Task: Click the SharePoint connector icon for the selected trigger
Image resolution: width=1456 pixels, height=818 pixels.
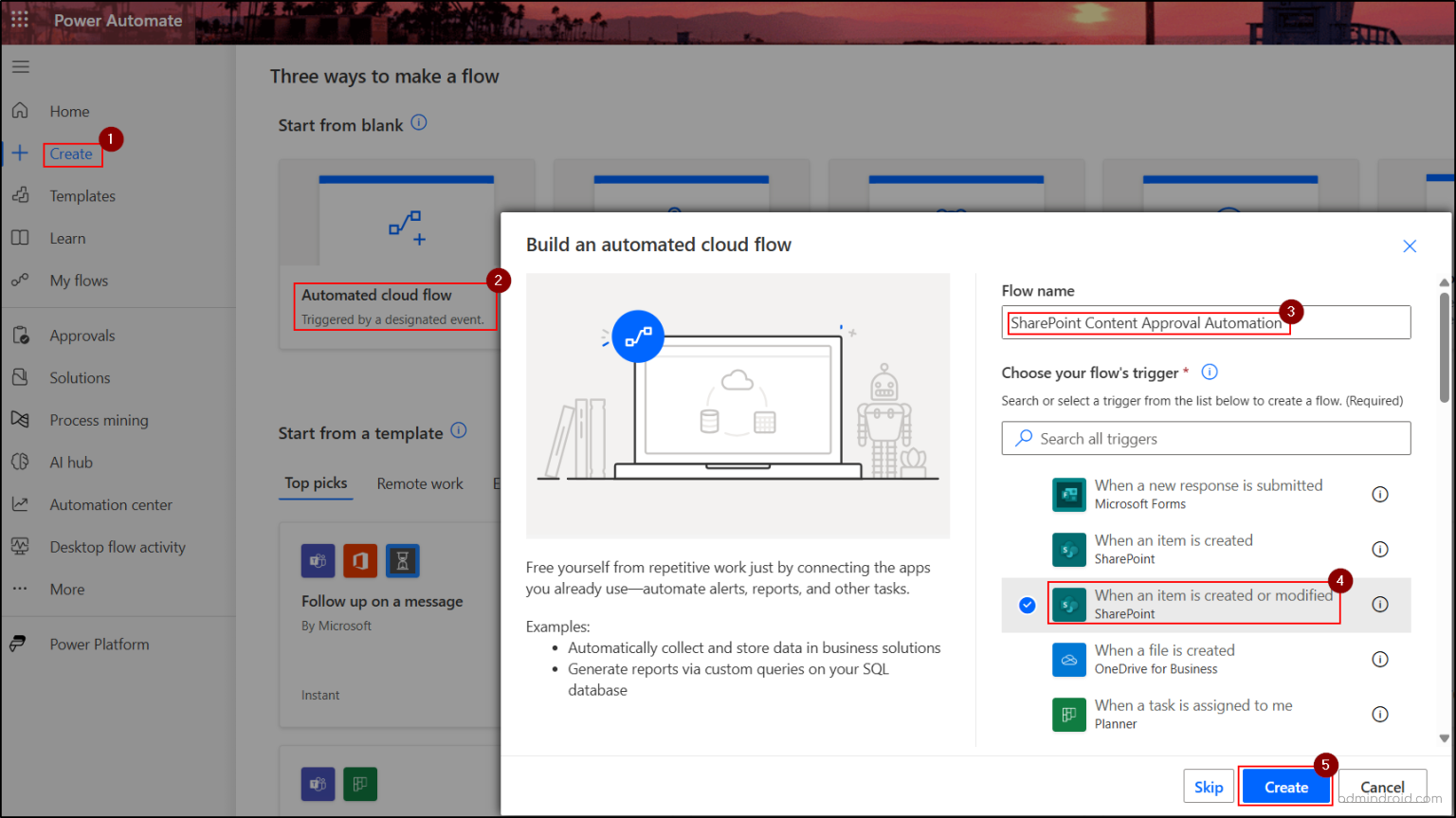Action: pyautogui.click(x=1069, y=604)
